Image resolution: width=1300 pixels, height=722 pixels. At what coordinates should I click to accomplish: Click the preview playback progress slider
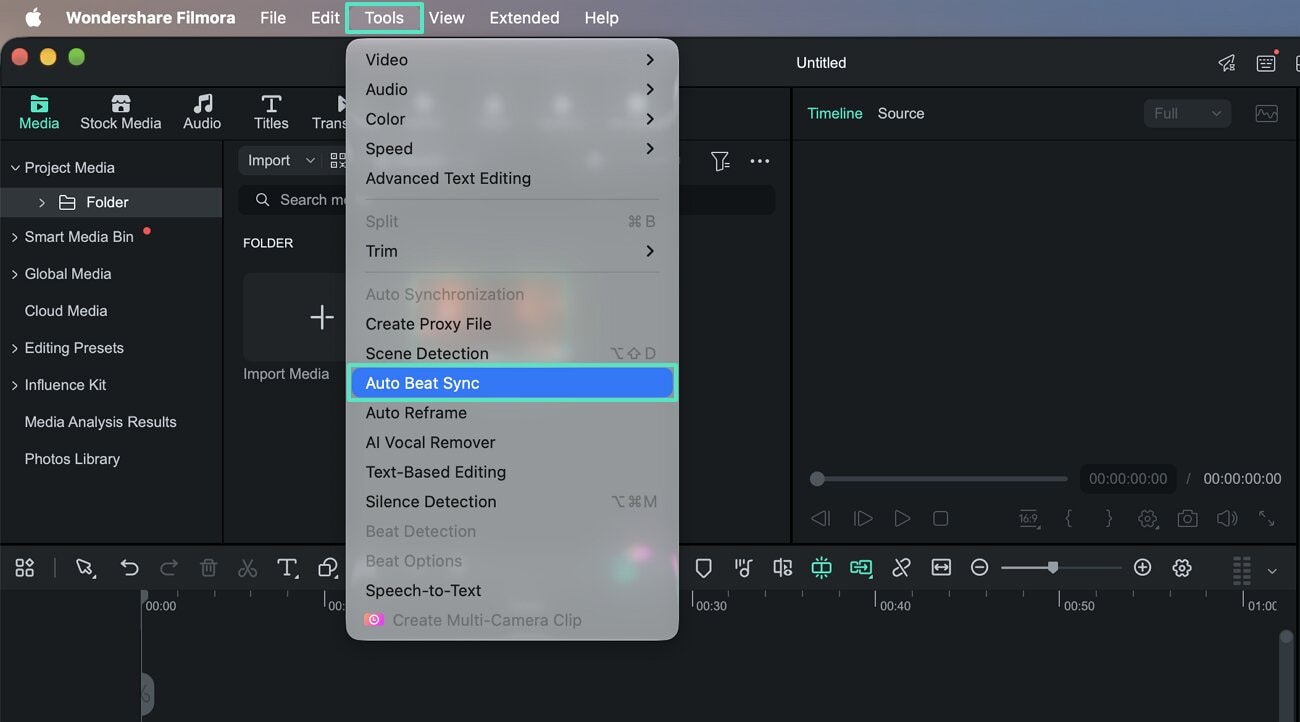(942, 479)
